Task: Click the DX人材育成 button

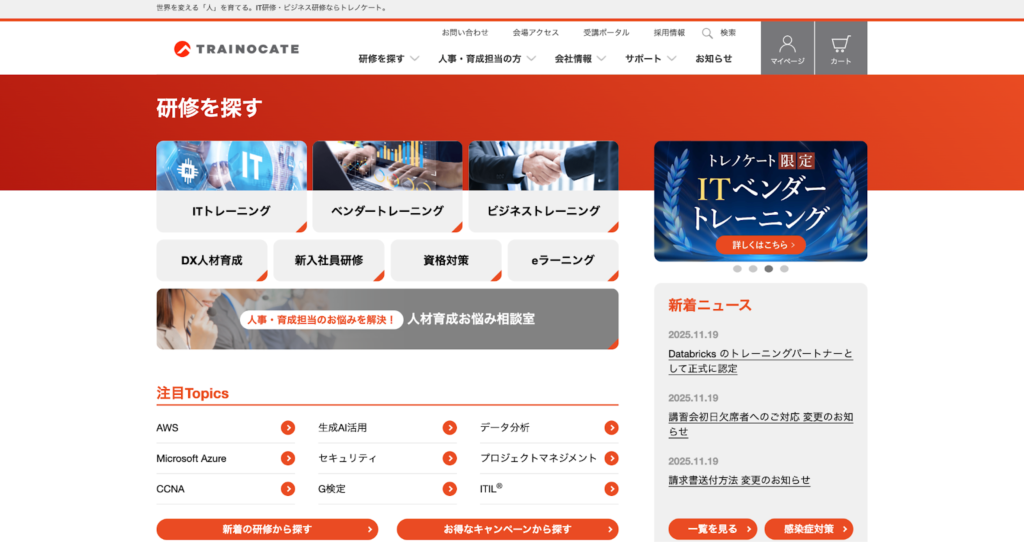Action: pos(212,260)
